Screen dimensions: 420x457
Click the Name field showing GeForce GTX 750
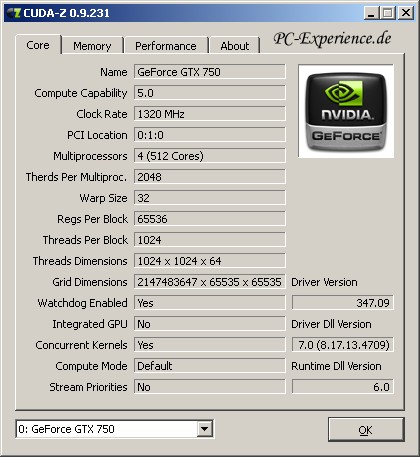[210, 72]
